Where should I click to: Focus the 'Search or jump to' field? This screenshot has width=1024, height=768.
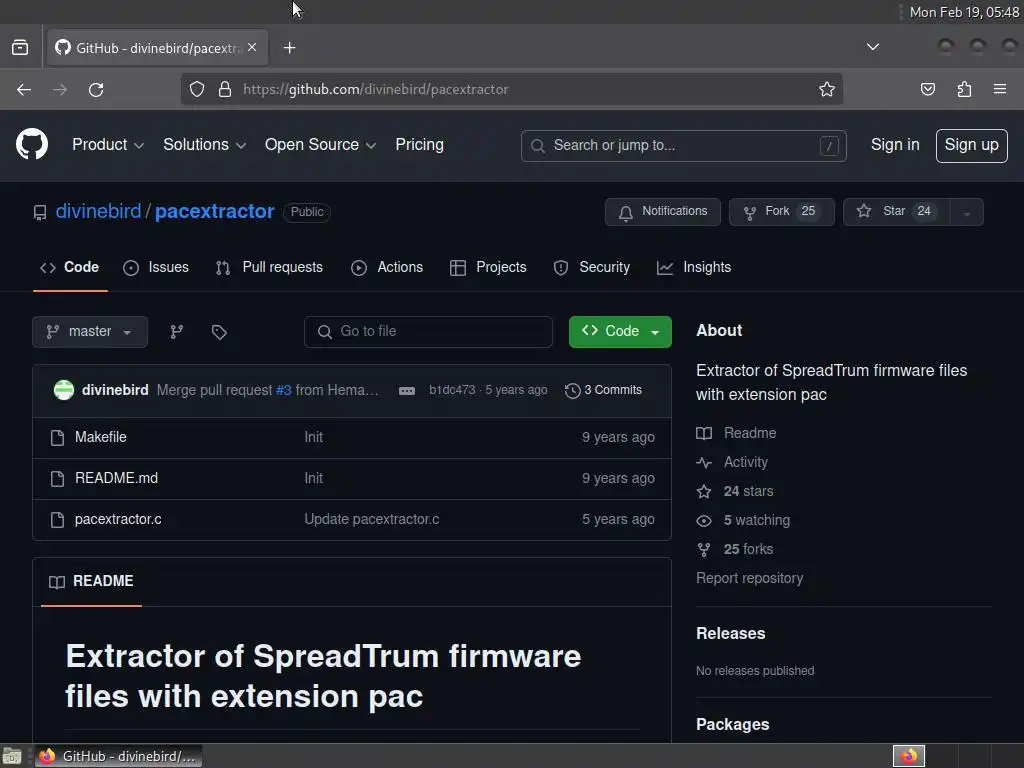(683, 146)
